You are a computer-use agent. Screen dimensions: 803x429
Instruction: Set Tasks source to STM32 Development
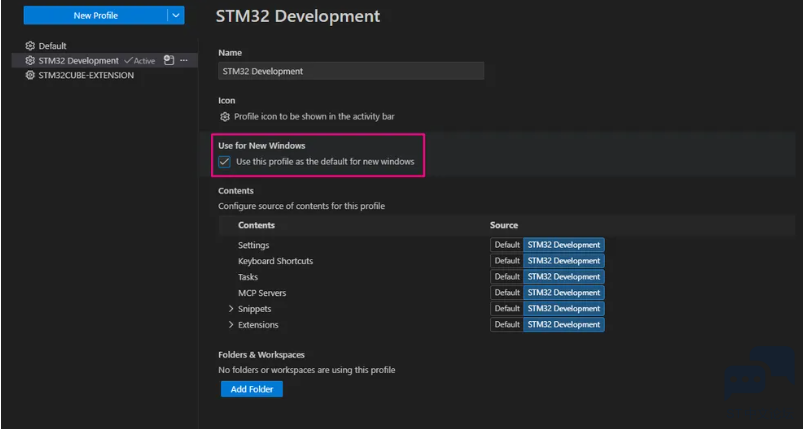click(564, 276)
